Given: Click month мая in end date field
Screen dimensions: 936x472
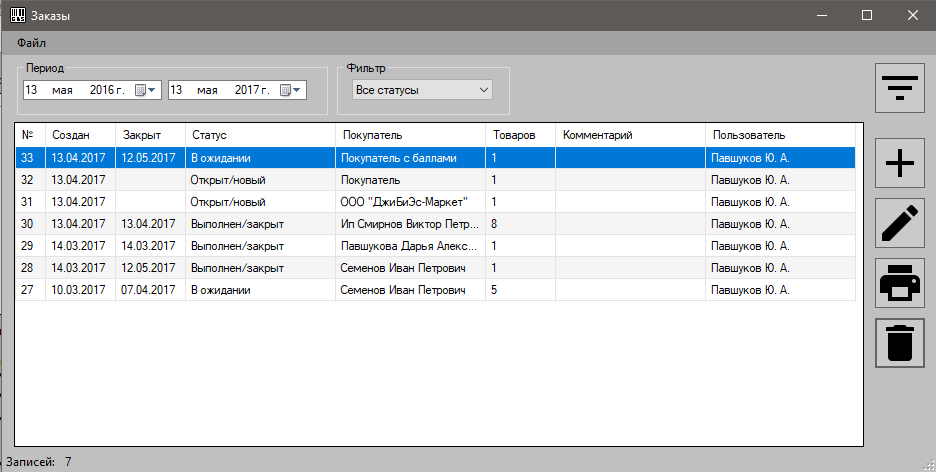Looking at the screenshot, I should tap(207, 90).
